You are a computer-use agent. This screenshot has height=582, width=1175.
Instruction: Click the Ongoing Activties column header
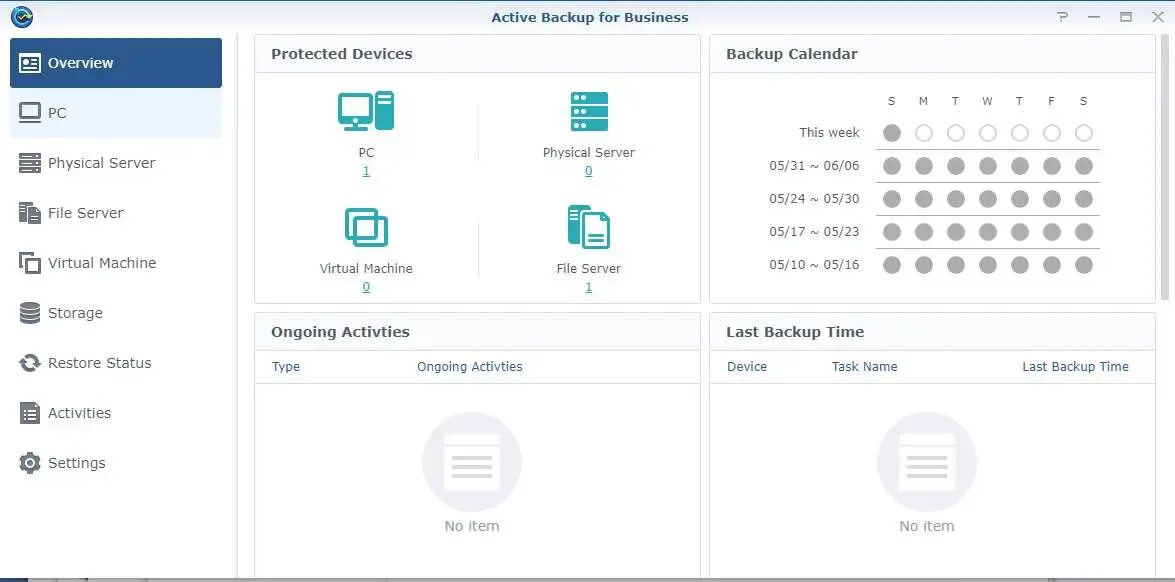(470, 367)
